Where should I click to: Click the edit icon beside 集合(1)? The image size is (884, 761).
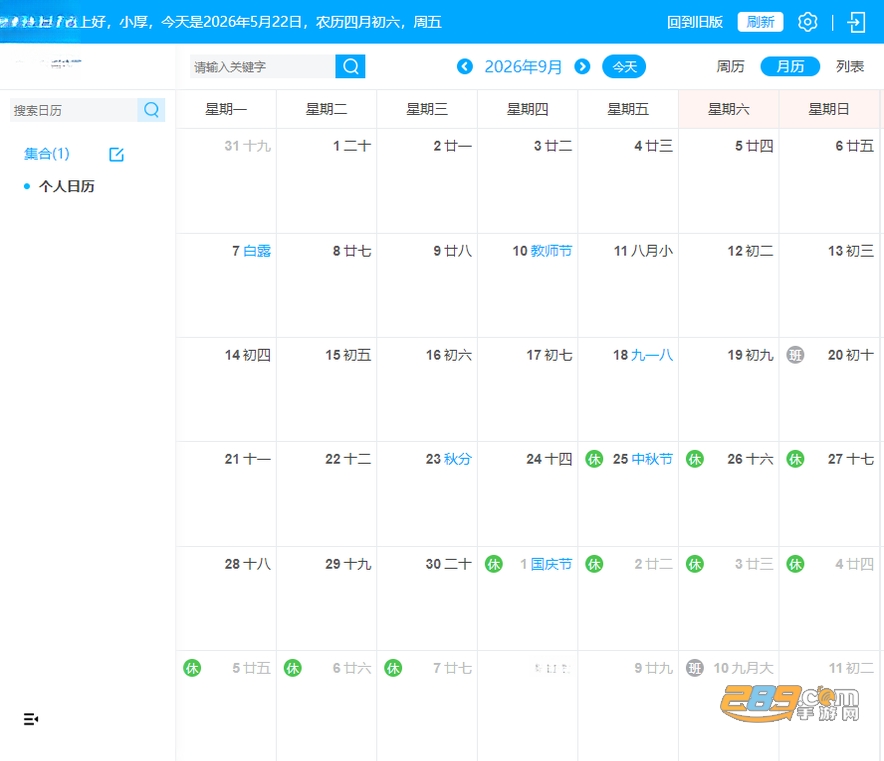pos(116,154)
